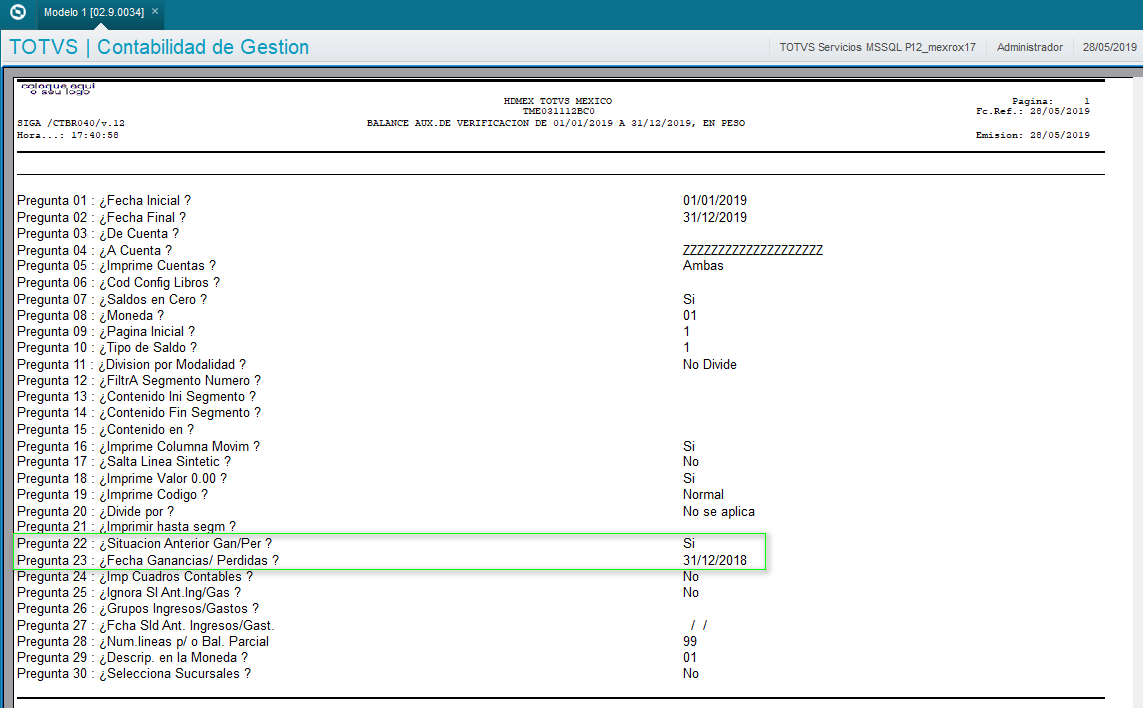The height and width of the screenshot is (708, 1143).
Task: Click the Pagina: 1 text
Action: 1050,101
